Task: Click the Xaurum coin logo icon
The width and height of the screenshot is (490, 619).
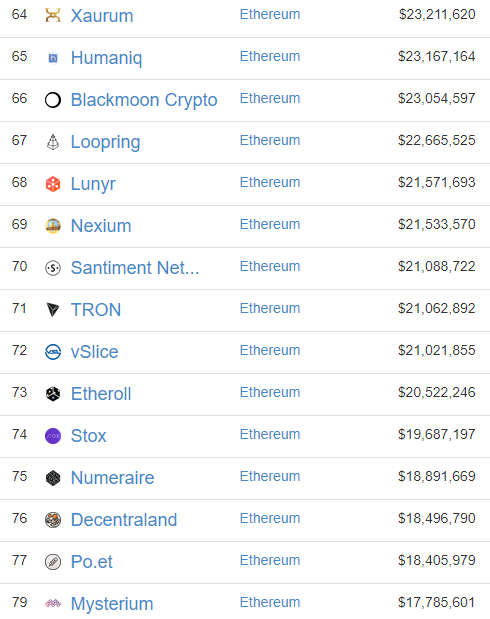Action: coord(53,15)
